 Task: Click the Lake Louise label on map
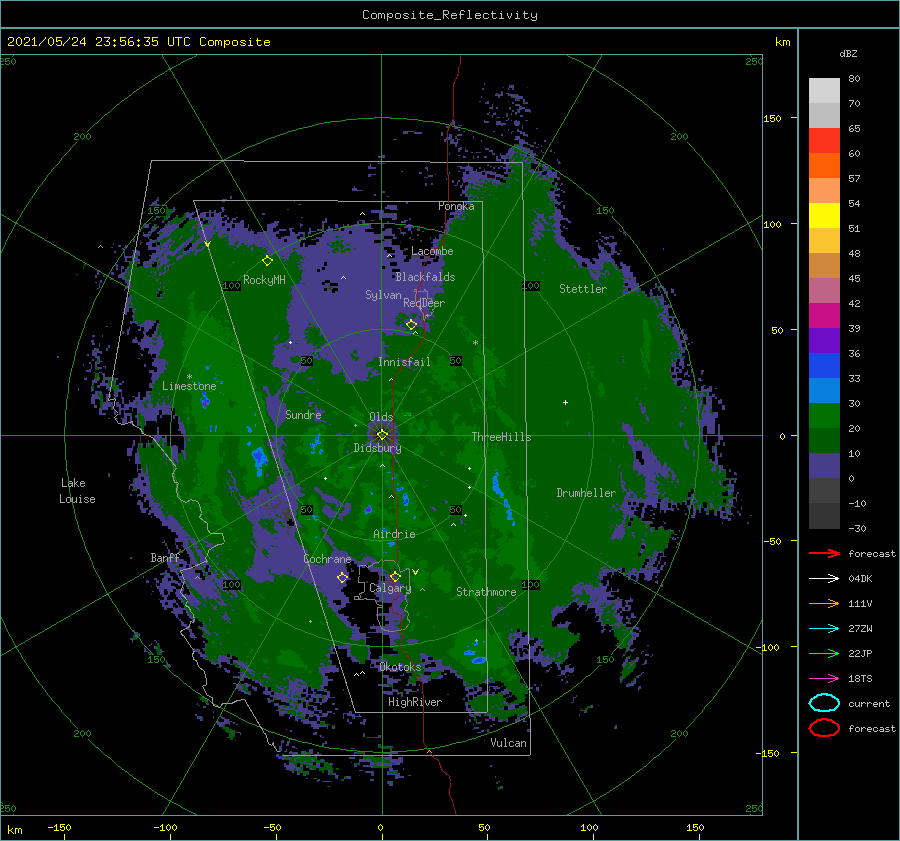point(77,491)
